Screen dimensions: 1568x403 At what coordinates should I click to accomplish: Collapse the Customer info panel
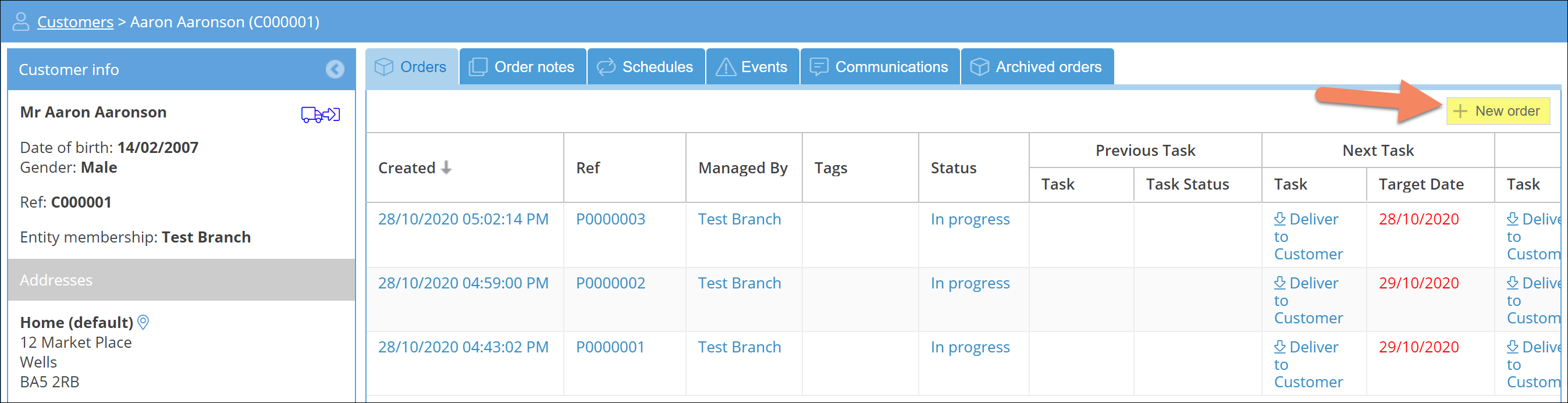click(334, 69)
